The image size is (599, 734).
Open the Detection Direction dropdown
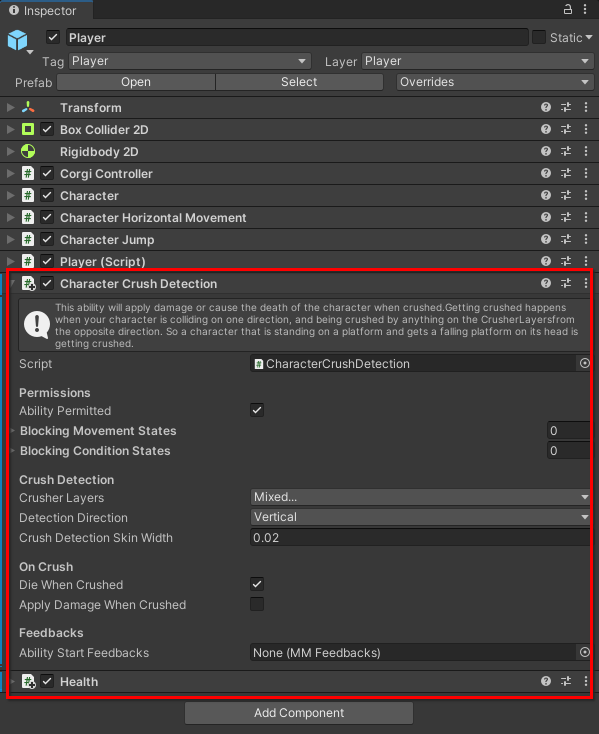click(420, 517)
